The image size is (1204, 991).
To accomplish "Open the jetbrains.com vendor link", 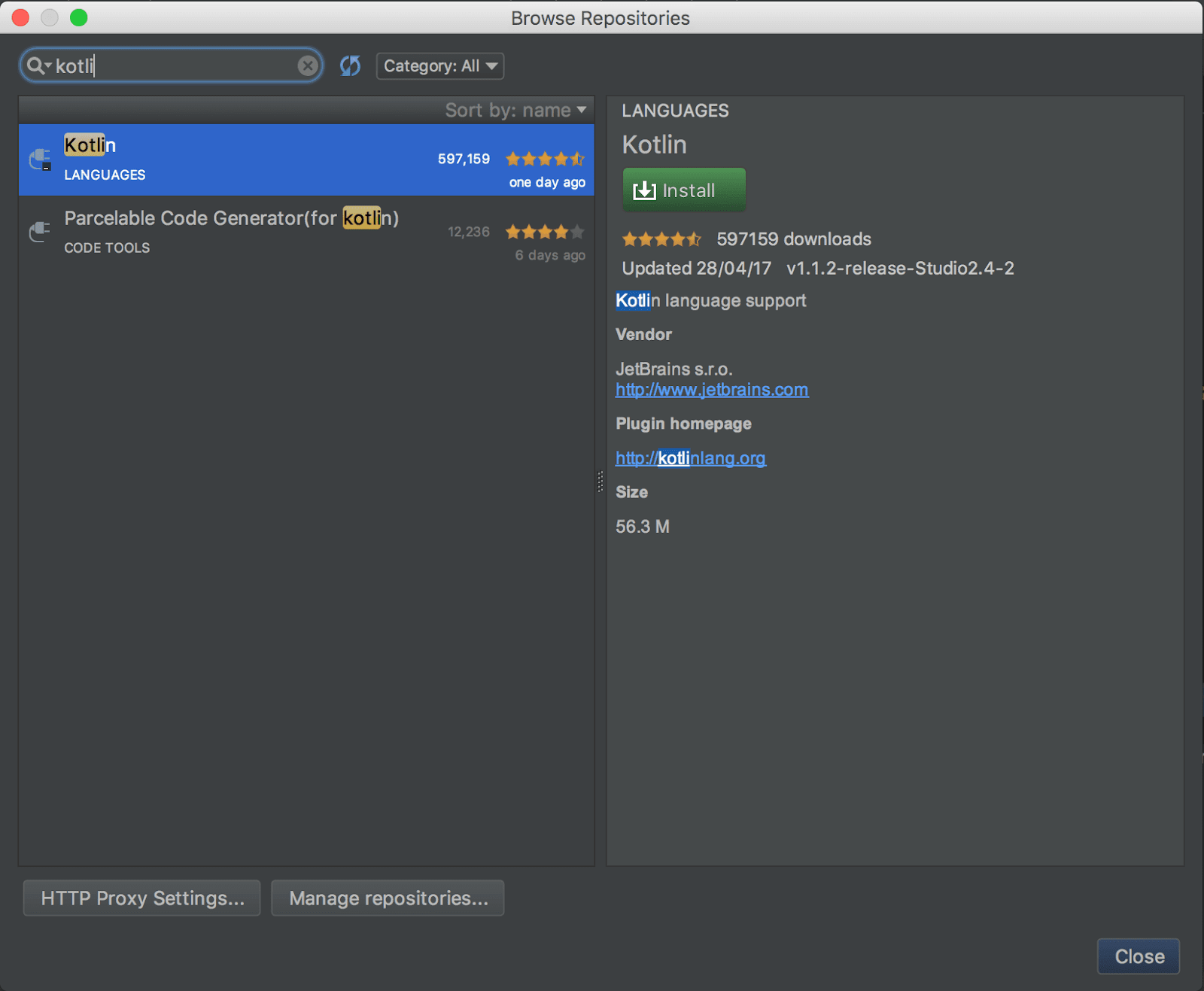I will coord(712,390).
